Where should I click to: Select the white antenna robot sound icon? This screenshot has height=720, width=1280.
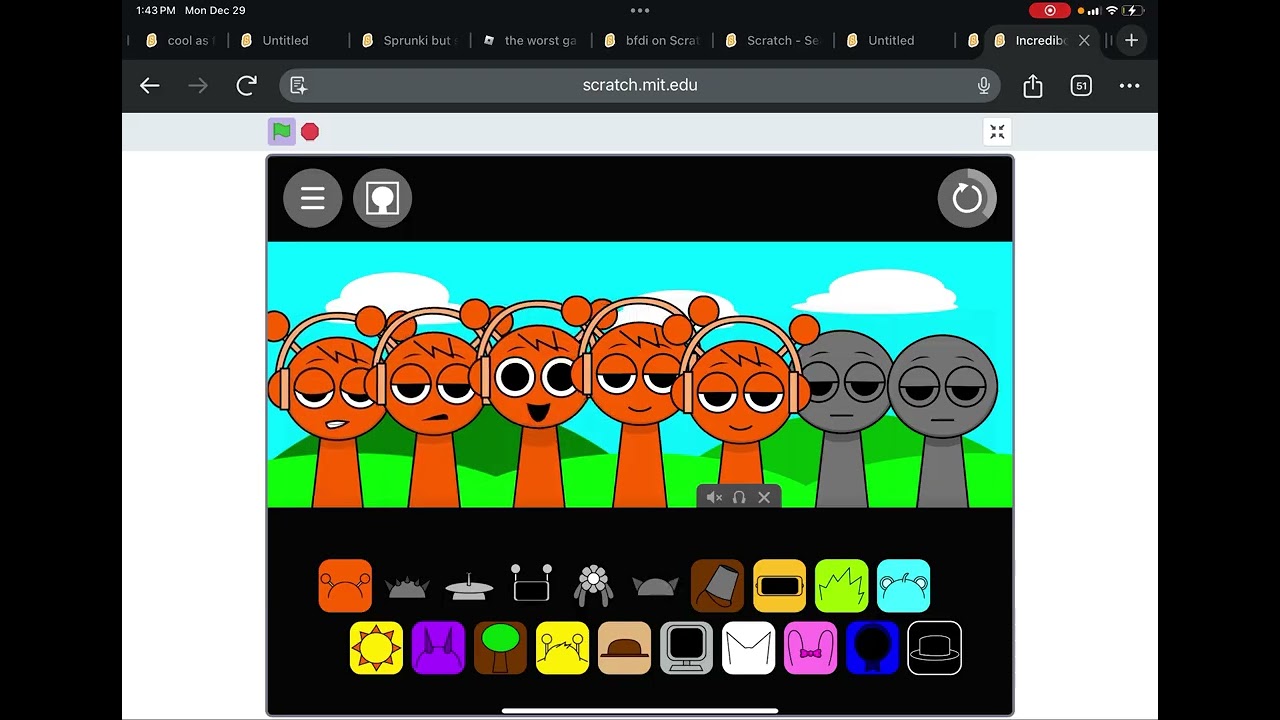[x=531, y=583]
